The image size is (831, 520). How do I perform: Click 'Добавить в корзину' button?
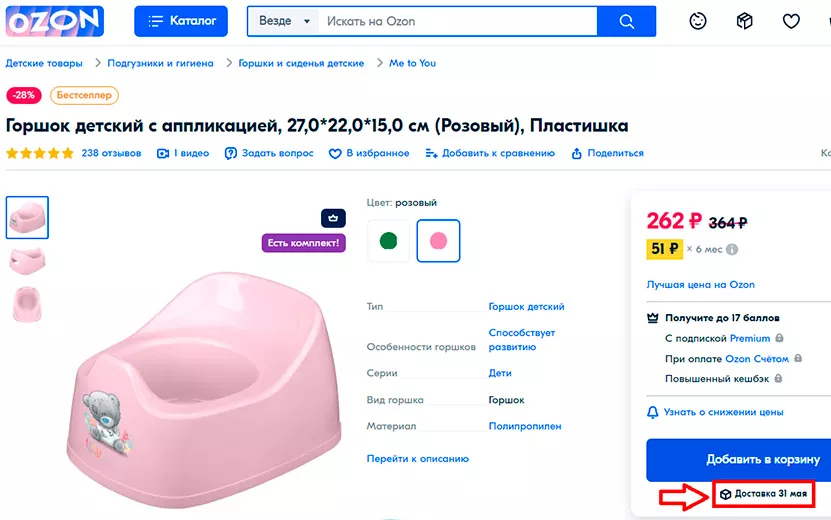(738, 460)
